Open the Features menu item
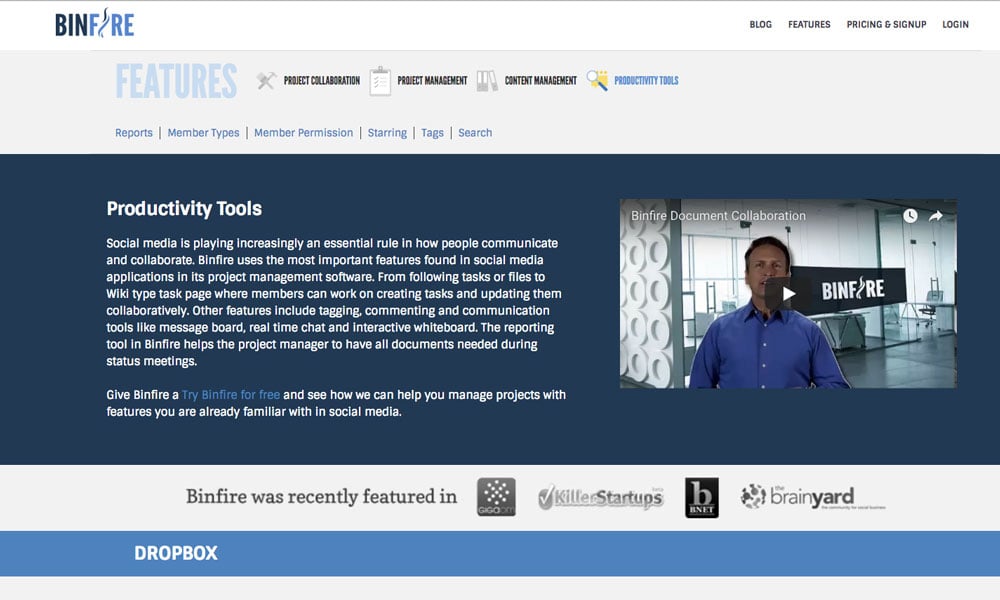This screenshot has height=600, width=1000. click(x=809, y=24)
